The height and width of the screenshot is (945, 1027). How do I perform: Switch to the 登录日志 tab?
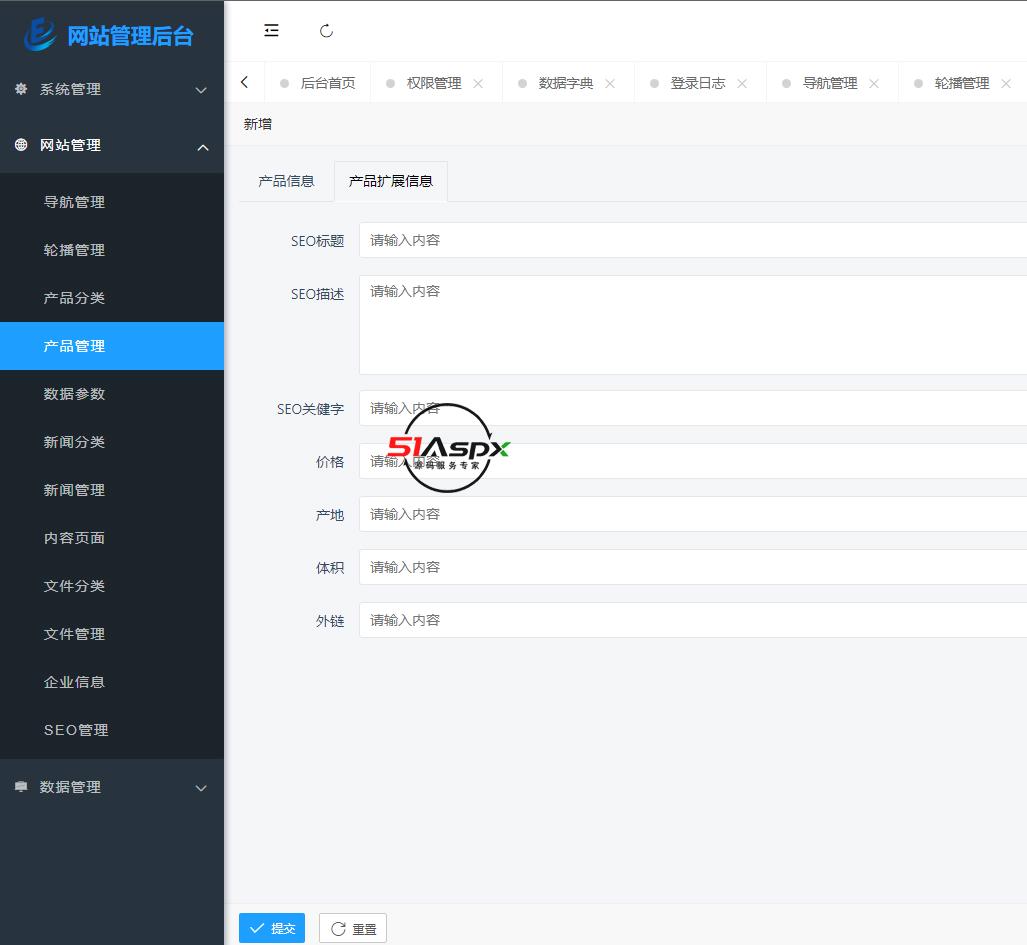[x=698, y=83]
